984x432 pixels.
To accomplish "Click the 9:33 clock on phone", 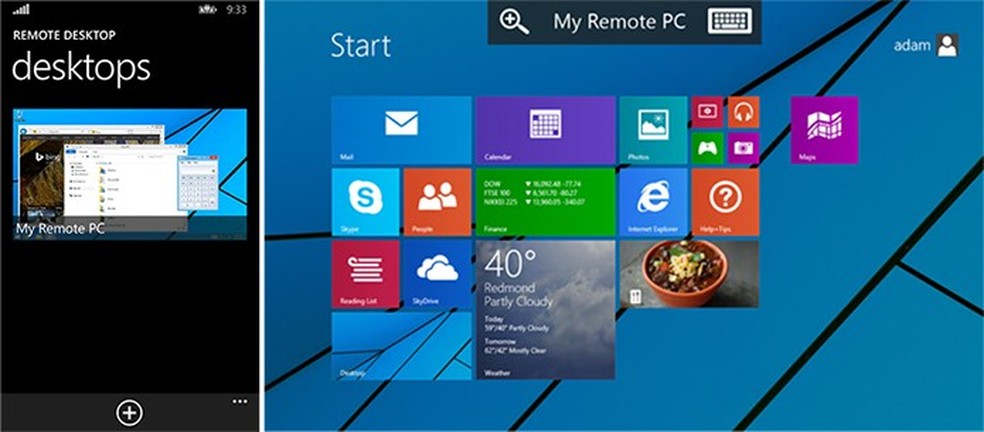I will point(236,9).
